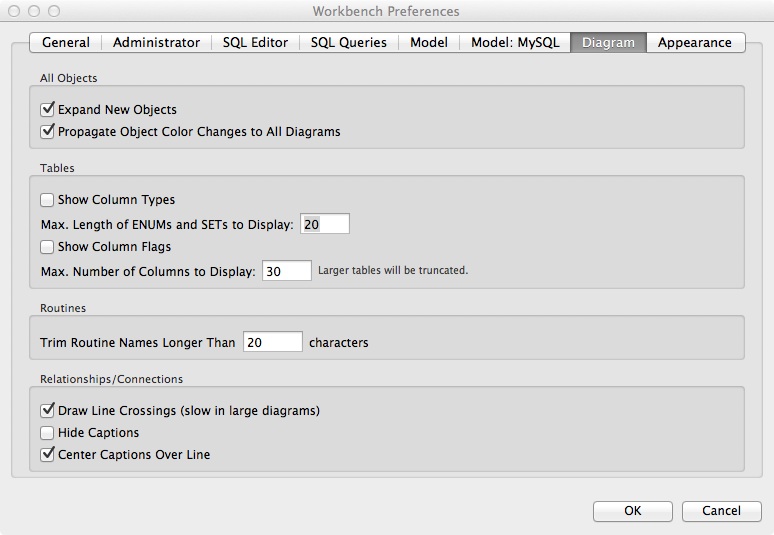Click the 'Relationships/Connections' section heading

(x=112, y=379)
